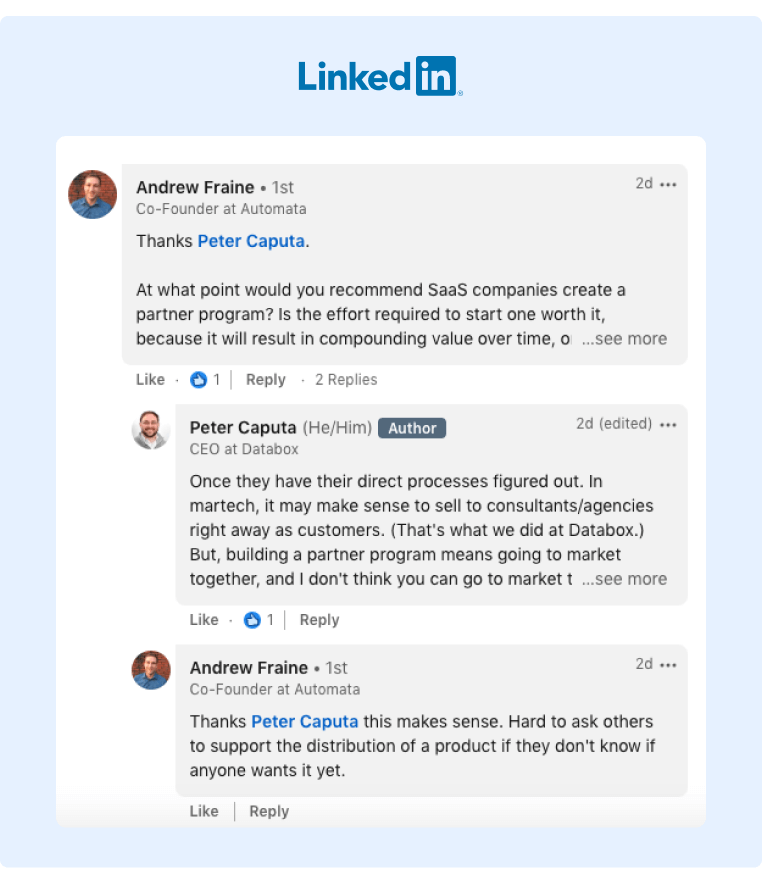Open the three-dot menu on Peter Caputa's reply
This screenshot has height=884, width=762.
(668, 423)
